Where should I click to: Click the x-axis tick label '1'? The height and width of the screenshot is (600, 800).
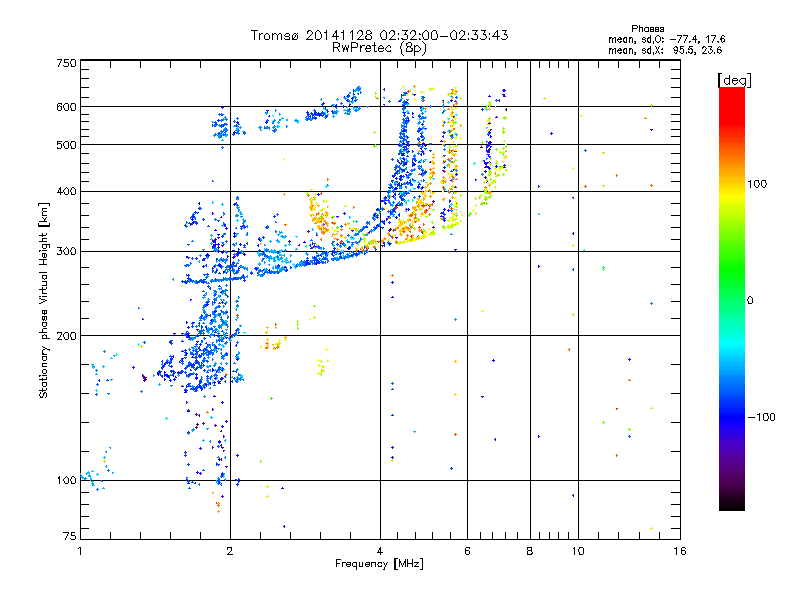coord(80,551)
